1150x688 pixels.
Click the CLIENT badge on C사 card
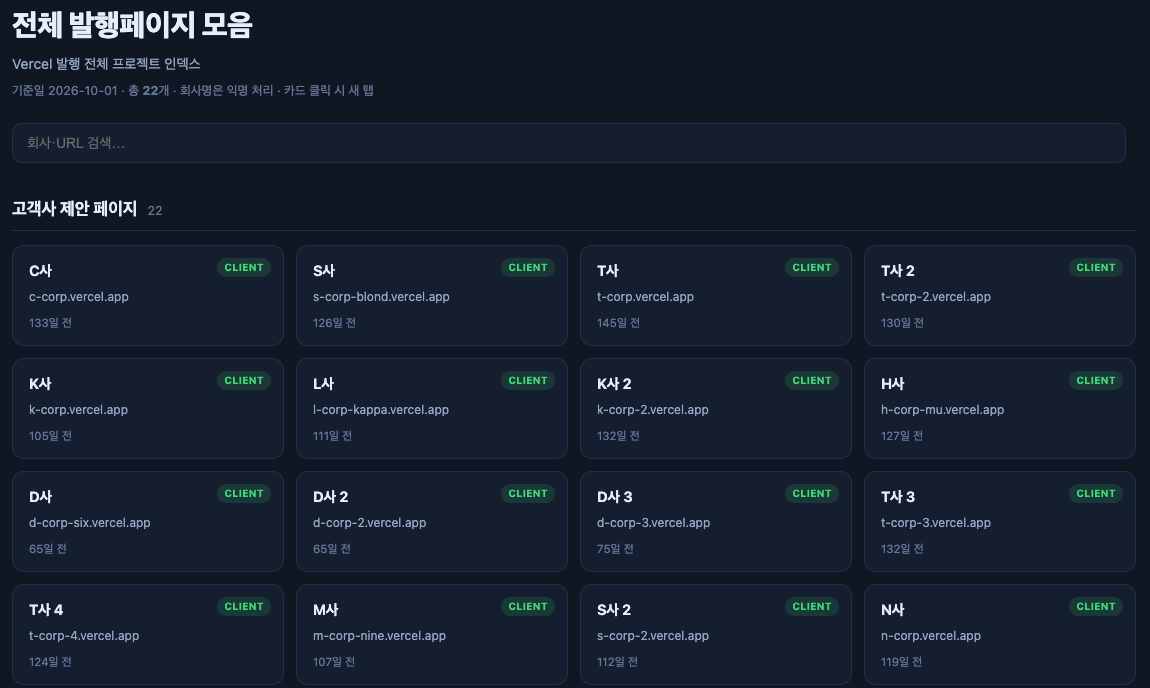pos(243,268)
